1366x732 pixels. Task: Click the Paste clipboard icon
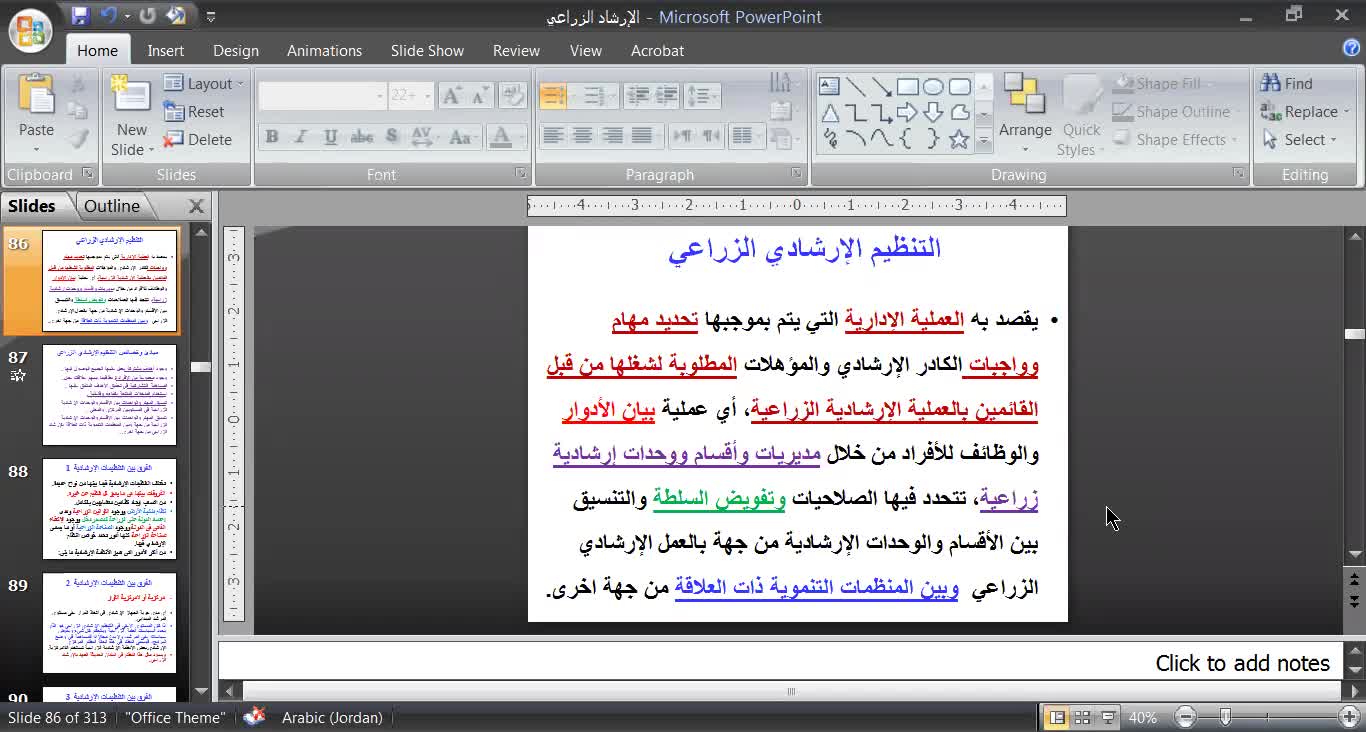37,95
